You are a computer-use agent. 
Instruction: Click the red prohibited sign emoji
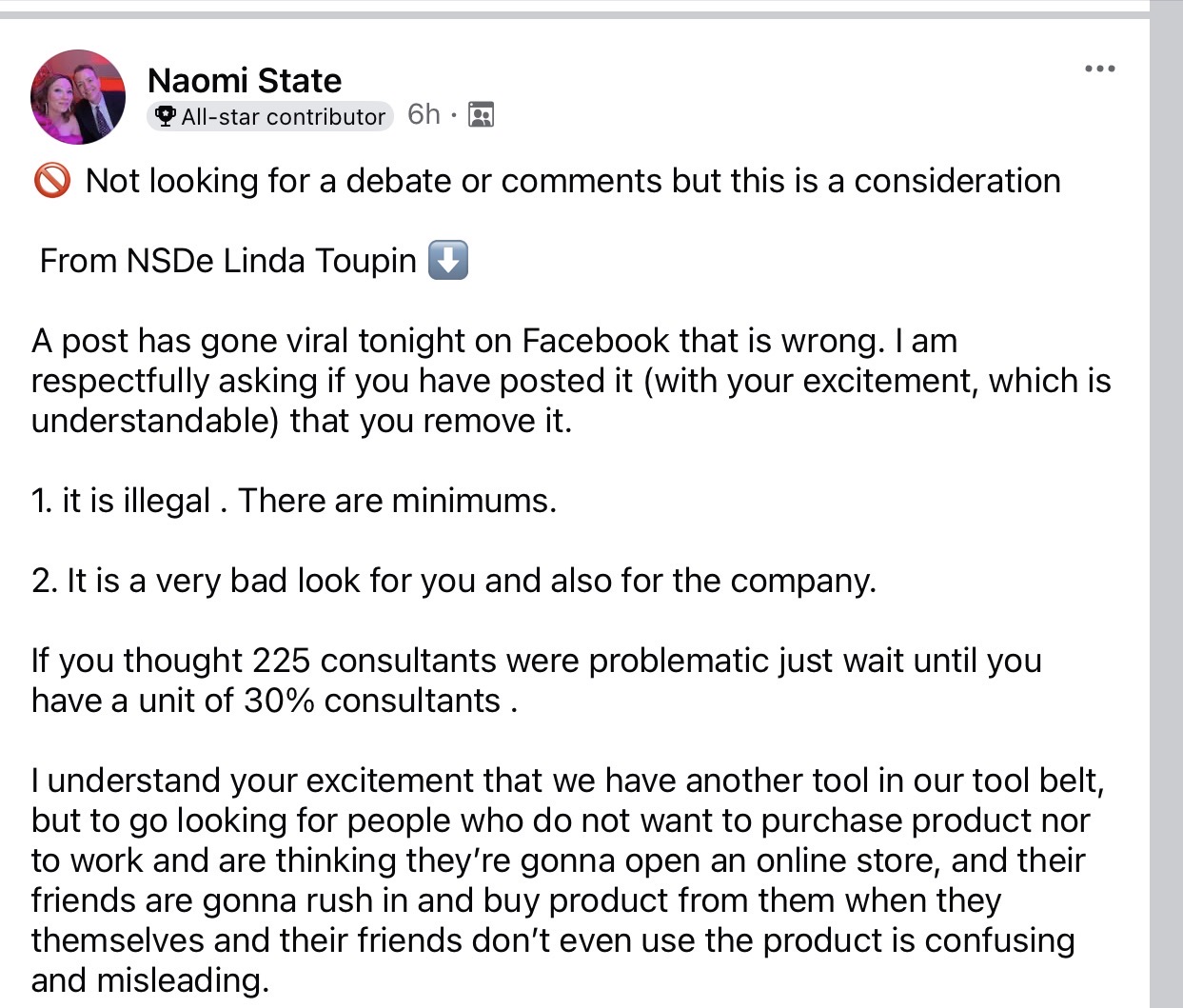tap(51, 180)
